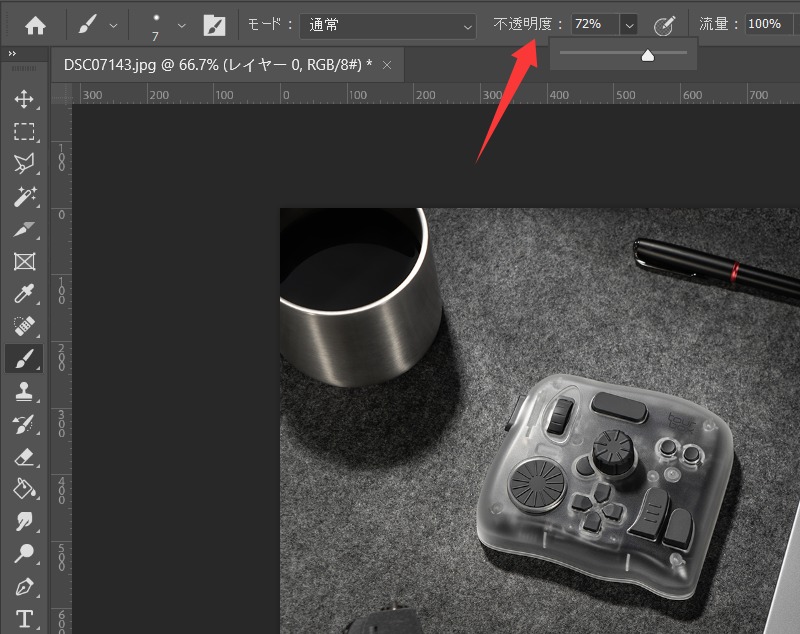Choose the Pen tool

(24, 586)
